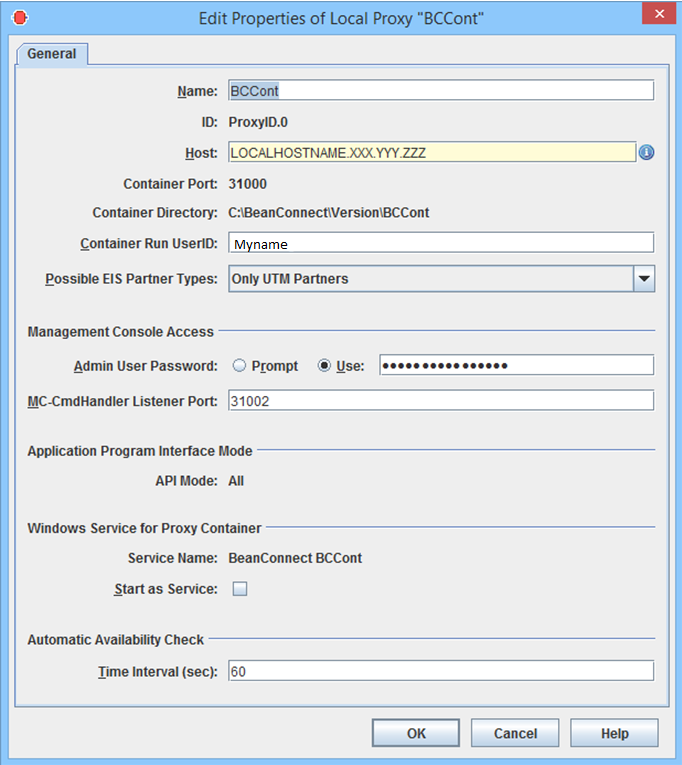The width and height of the screenshot is (682, 765).
Task: Switch to the General tab
Action: (x=52, y=54)
